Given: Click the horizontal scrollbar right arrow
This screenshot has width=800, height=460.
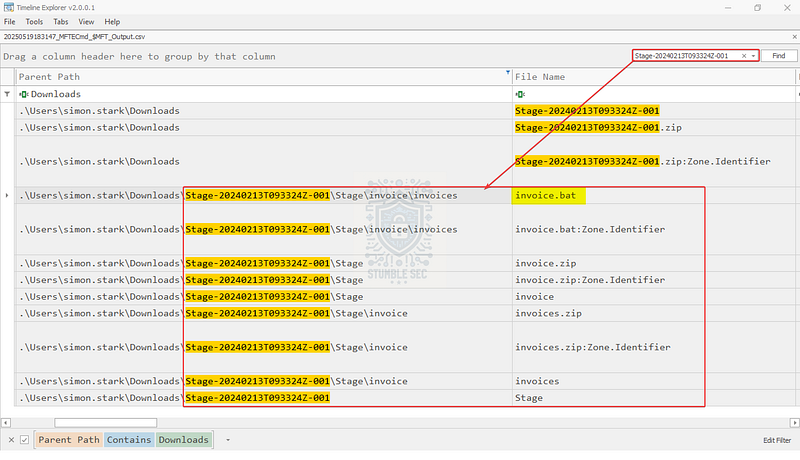Looking at the screenshot, I should pyautogui.click(x=794, y=423).
